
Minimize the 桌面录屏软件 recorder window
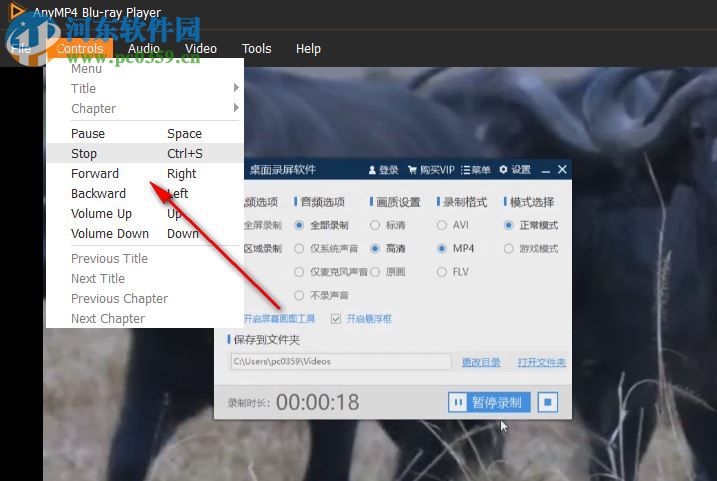coord(546,171)
